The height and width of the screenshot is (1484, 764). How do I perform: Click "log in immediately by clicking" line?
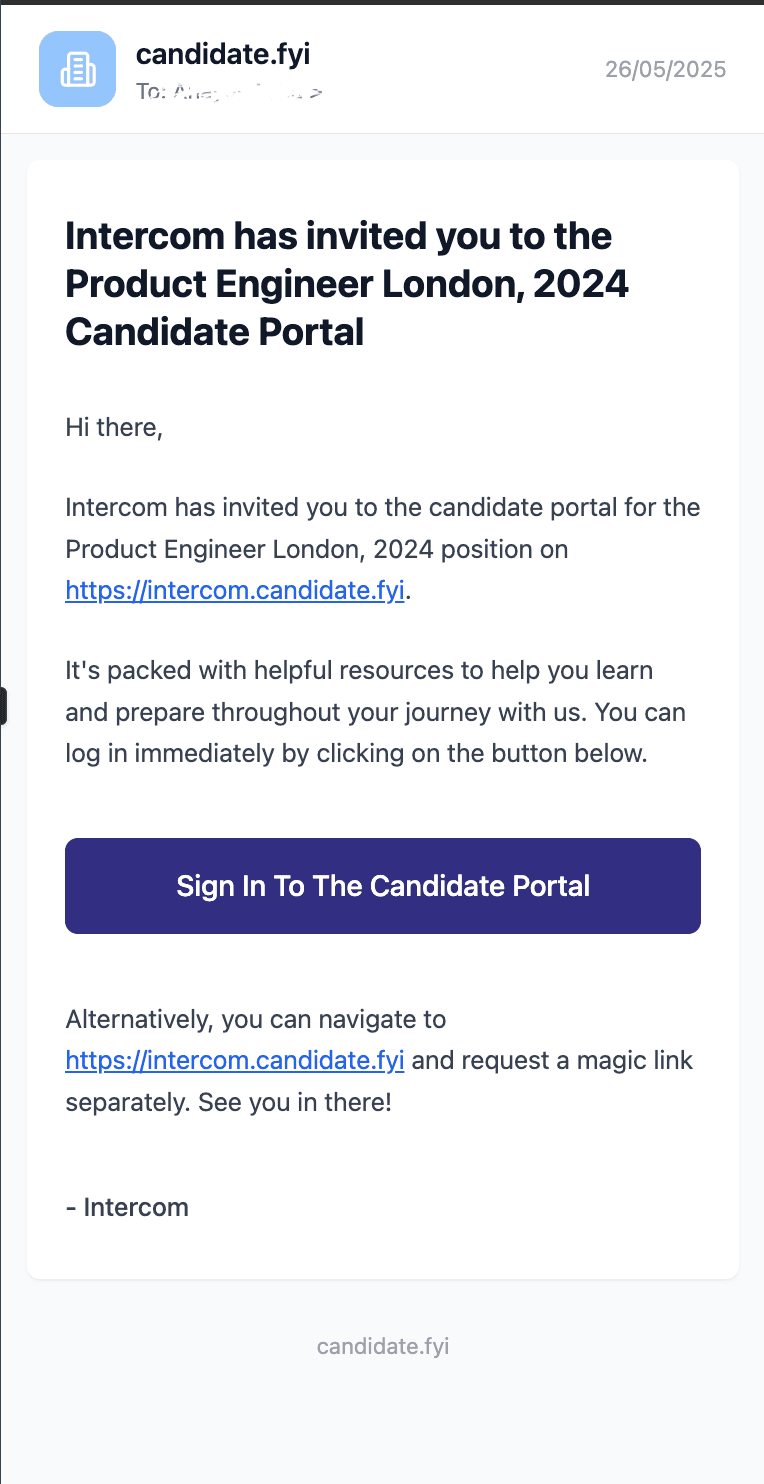[356, 753]
